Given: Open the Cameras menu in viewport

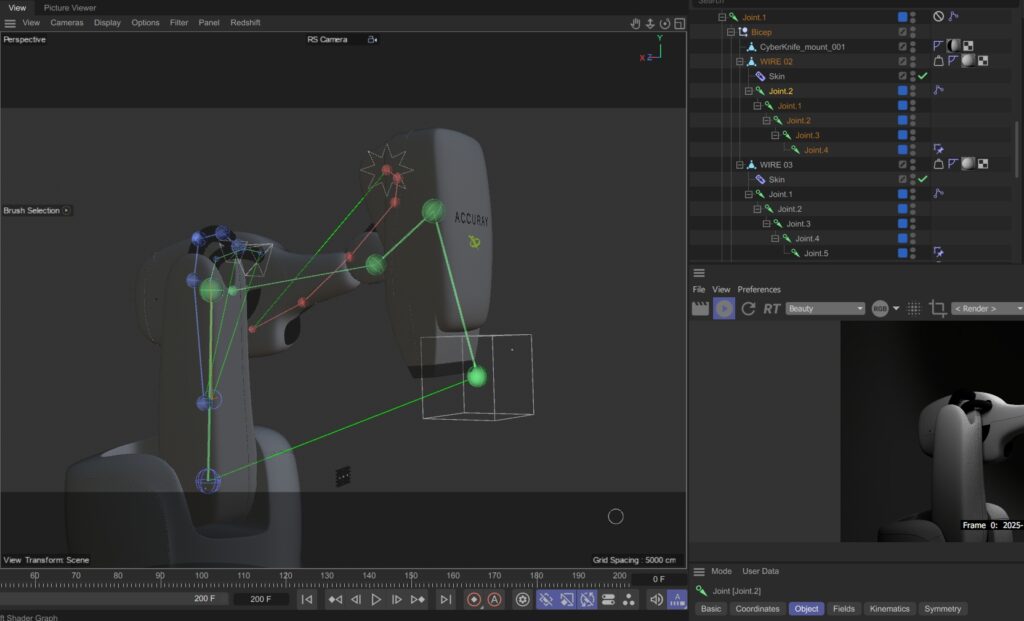Looking at the screenshot, I should [x=67, y=22].
